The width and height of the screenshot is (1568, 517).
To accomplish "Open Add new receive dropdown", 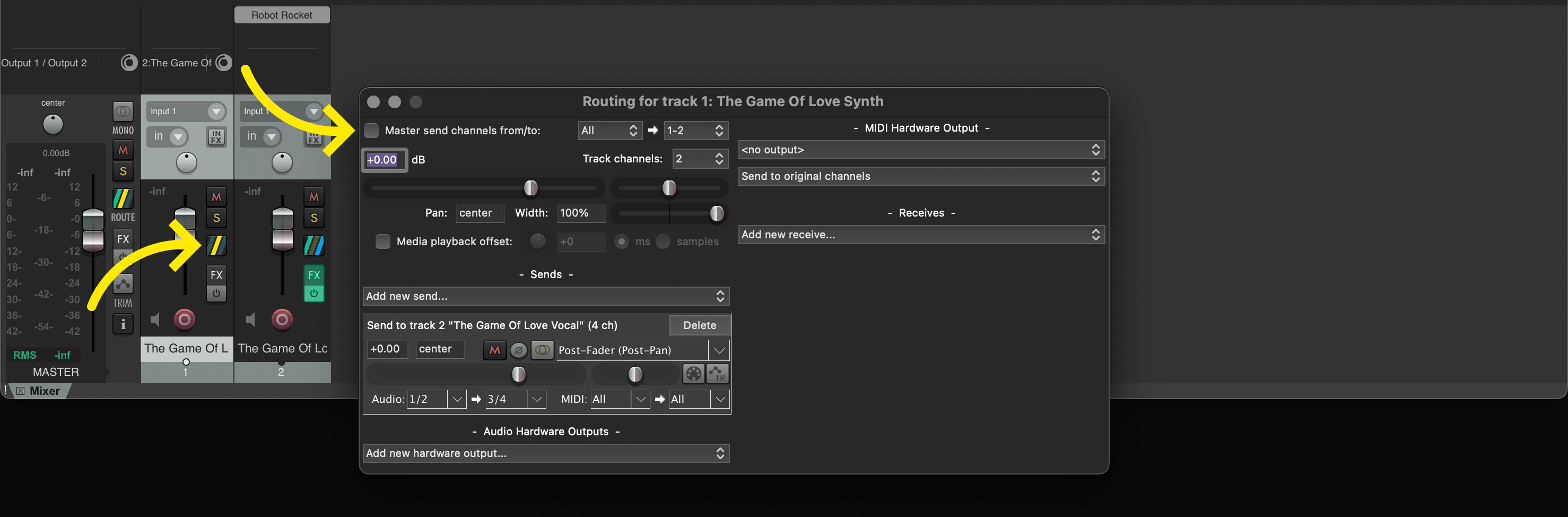I will [921, 235].
